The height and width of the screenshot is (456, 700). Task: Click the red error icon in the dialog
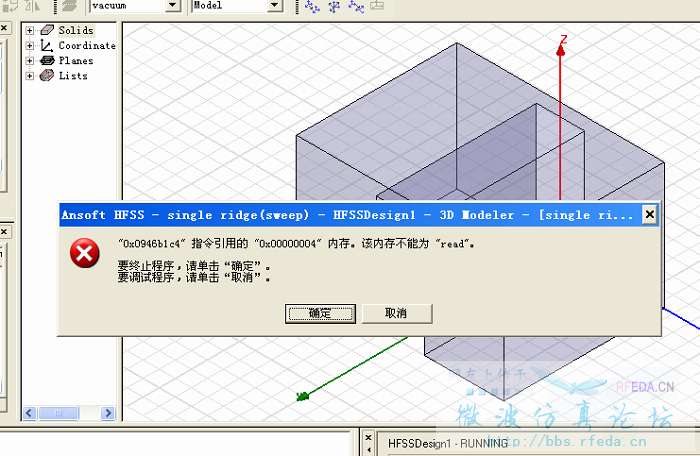pos(84,253)
